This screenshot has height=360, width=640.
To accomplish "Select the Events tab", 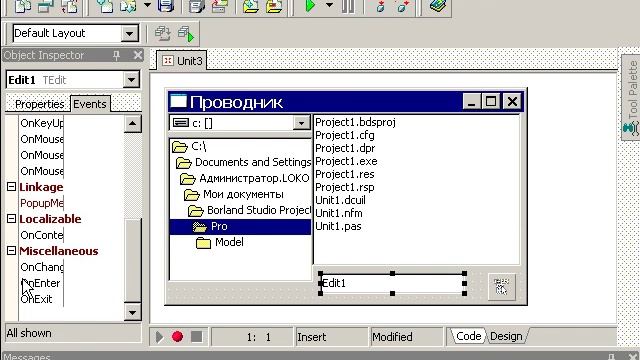I will pos(90,104).
